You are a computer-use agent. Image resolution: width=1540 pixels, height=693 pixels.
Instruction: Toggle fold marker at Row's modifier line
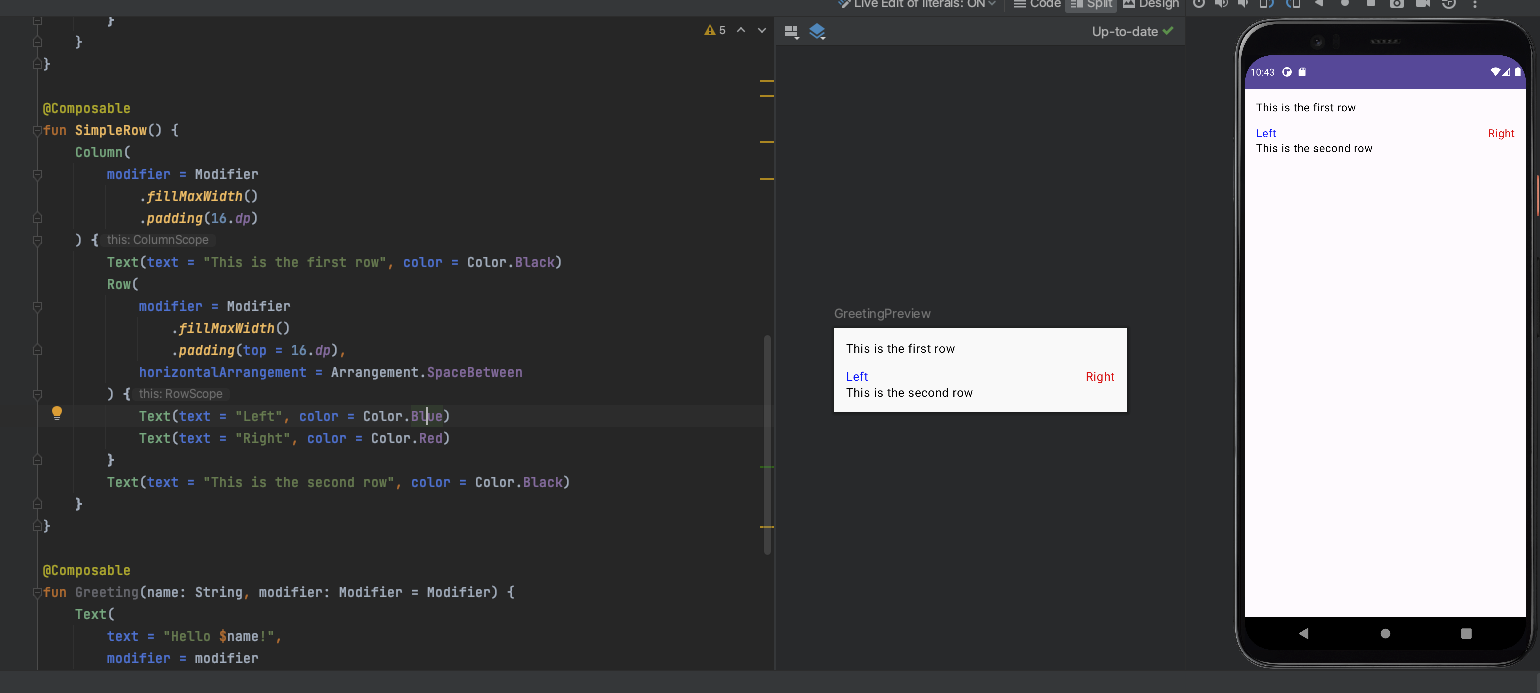pos(38,306)
